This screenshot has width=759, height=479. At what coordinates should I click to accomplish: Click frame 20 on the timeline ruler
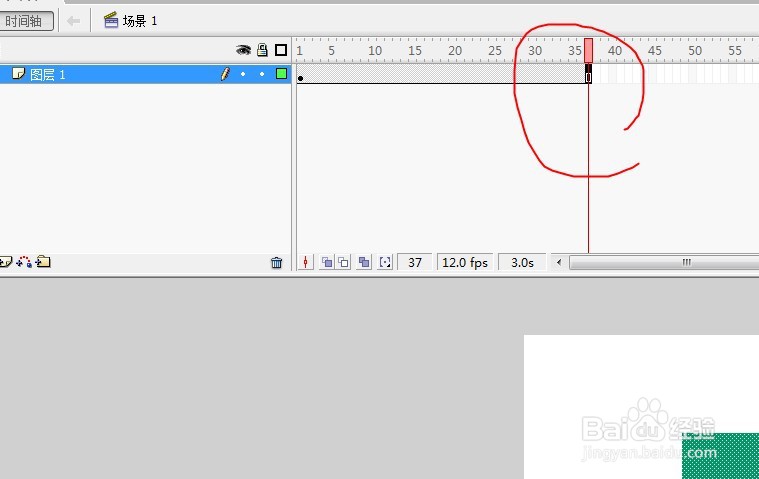pyautogui.click(x=455, y=50)
